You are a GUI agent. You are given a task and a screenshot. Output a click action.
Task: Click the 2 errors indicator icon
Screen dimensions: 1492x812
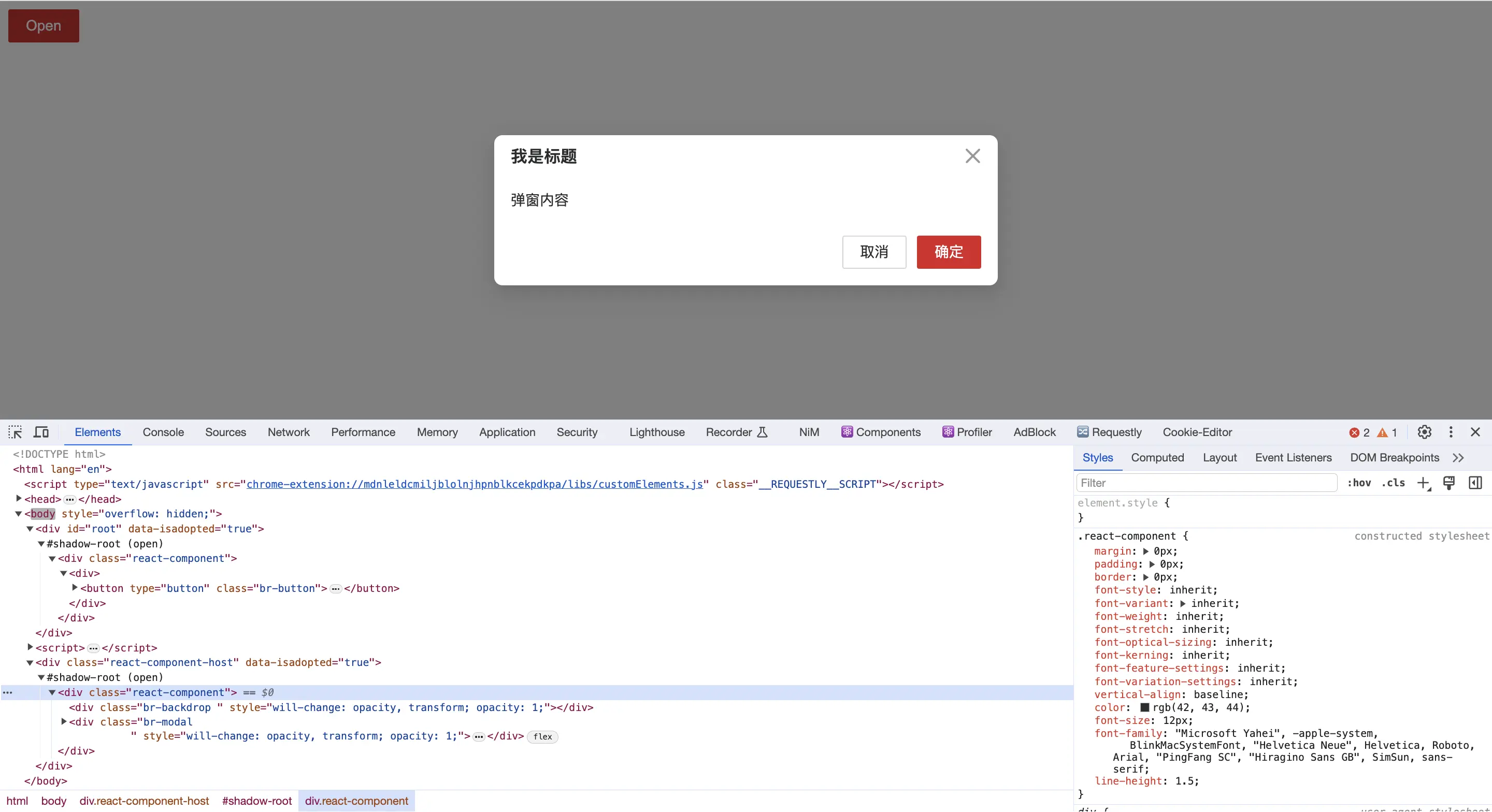point(1355,432)
